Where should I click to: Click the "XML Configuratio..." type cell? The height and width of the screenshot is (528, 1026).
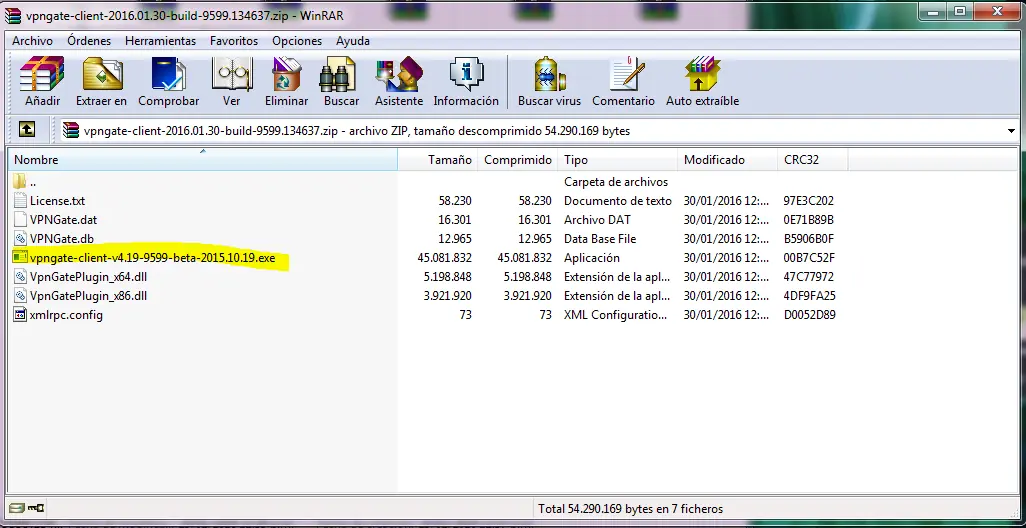click(x=616, y=315)
